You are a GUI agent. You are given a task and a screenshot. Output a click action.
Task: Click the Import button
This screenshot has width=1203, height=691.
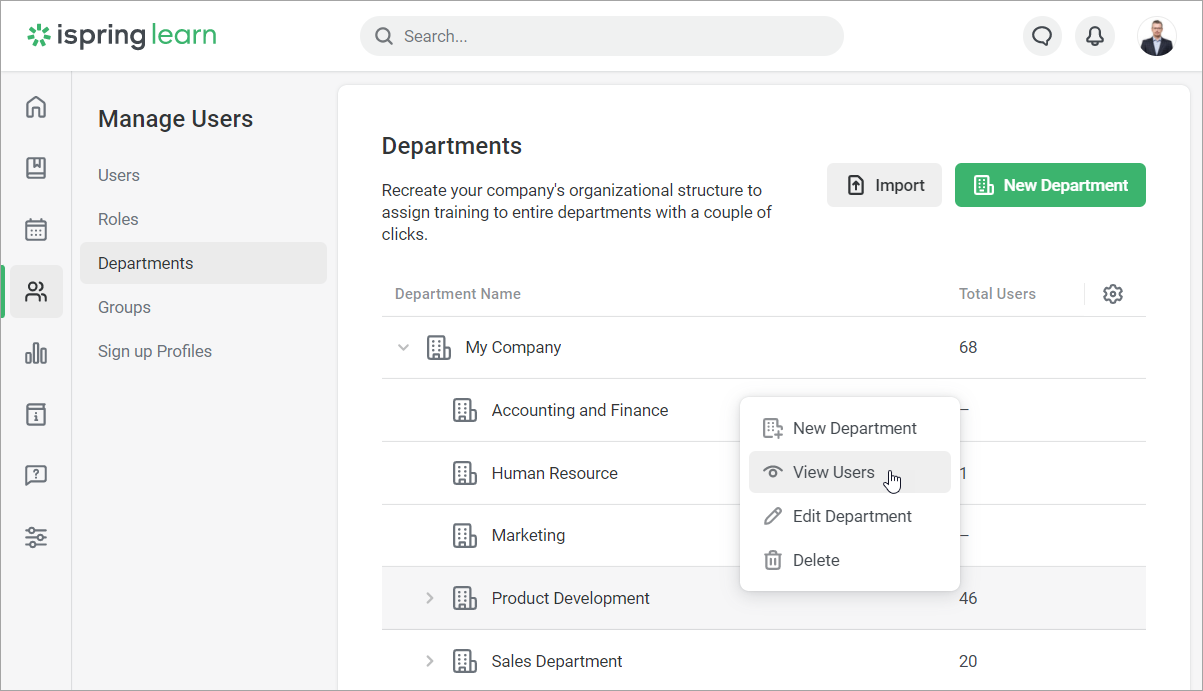(884, 185)
